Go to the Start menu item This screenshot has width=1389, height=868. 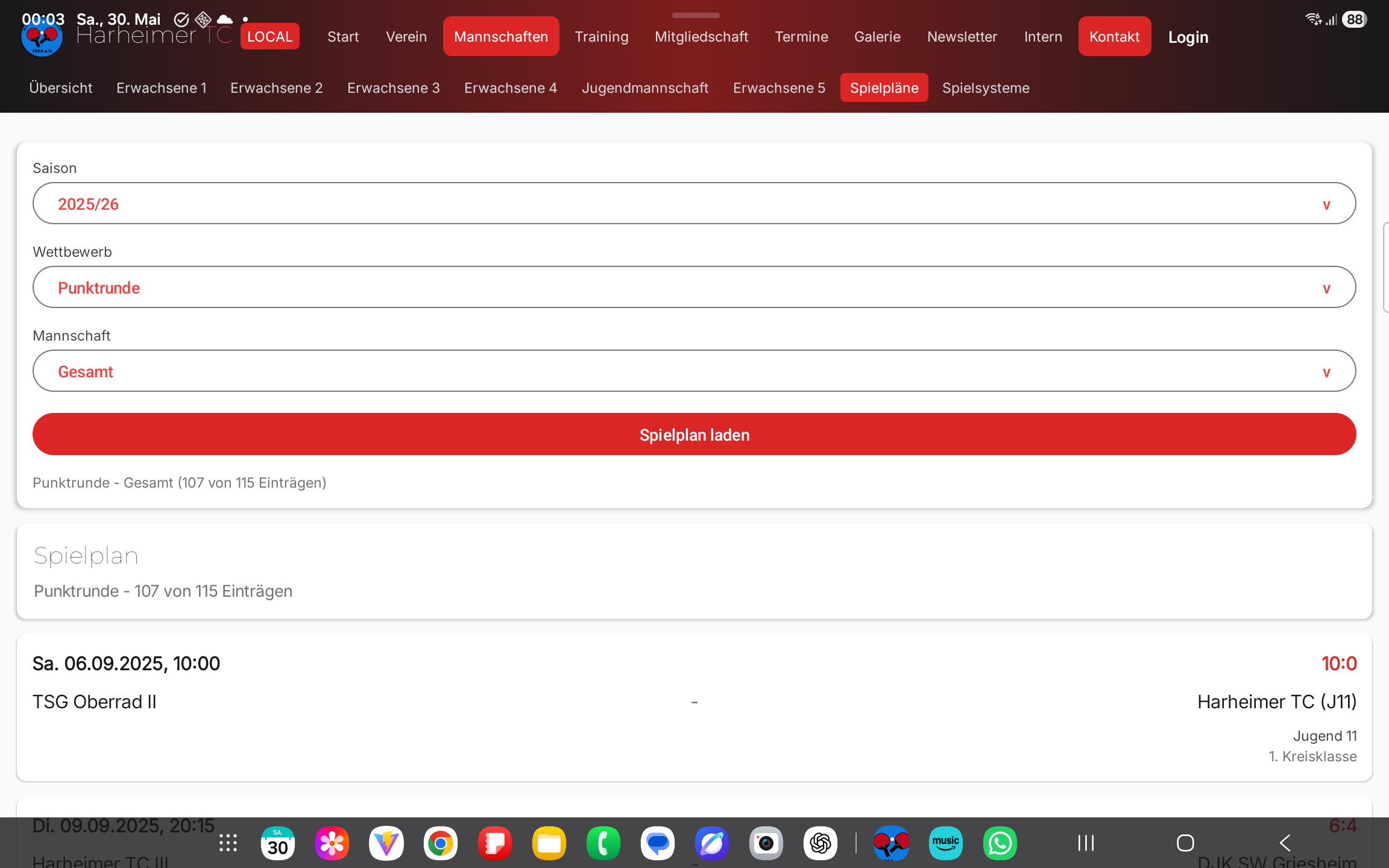[x=343, y=37]
